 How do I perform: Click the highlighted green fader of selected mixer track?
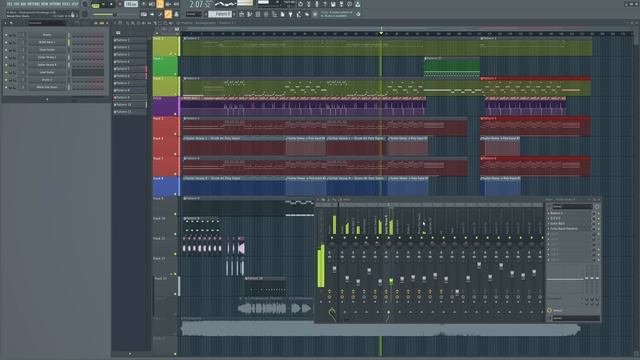tap(391, 281)
